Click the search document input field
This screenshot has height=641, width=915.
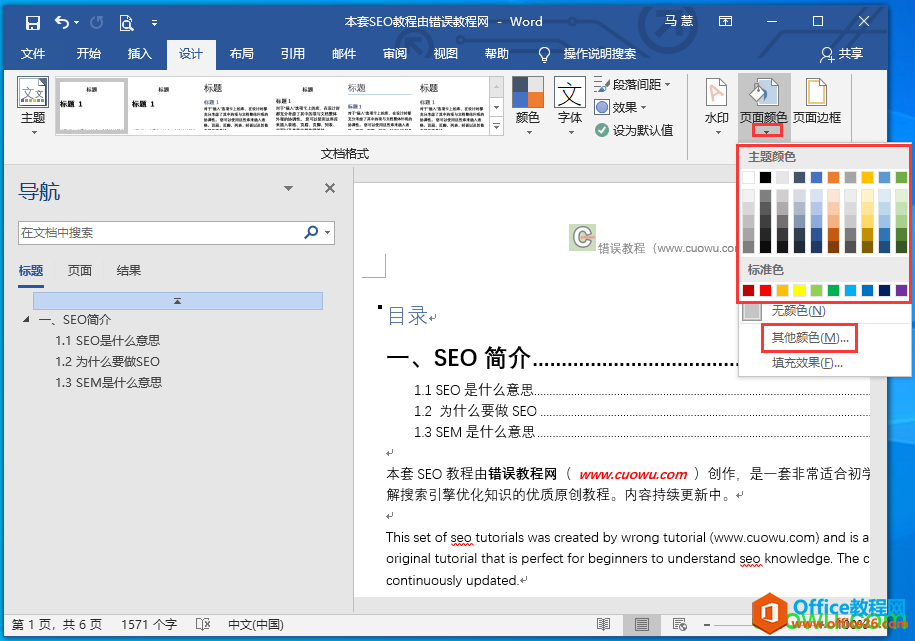click(x=160, y=232)
